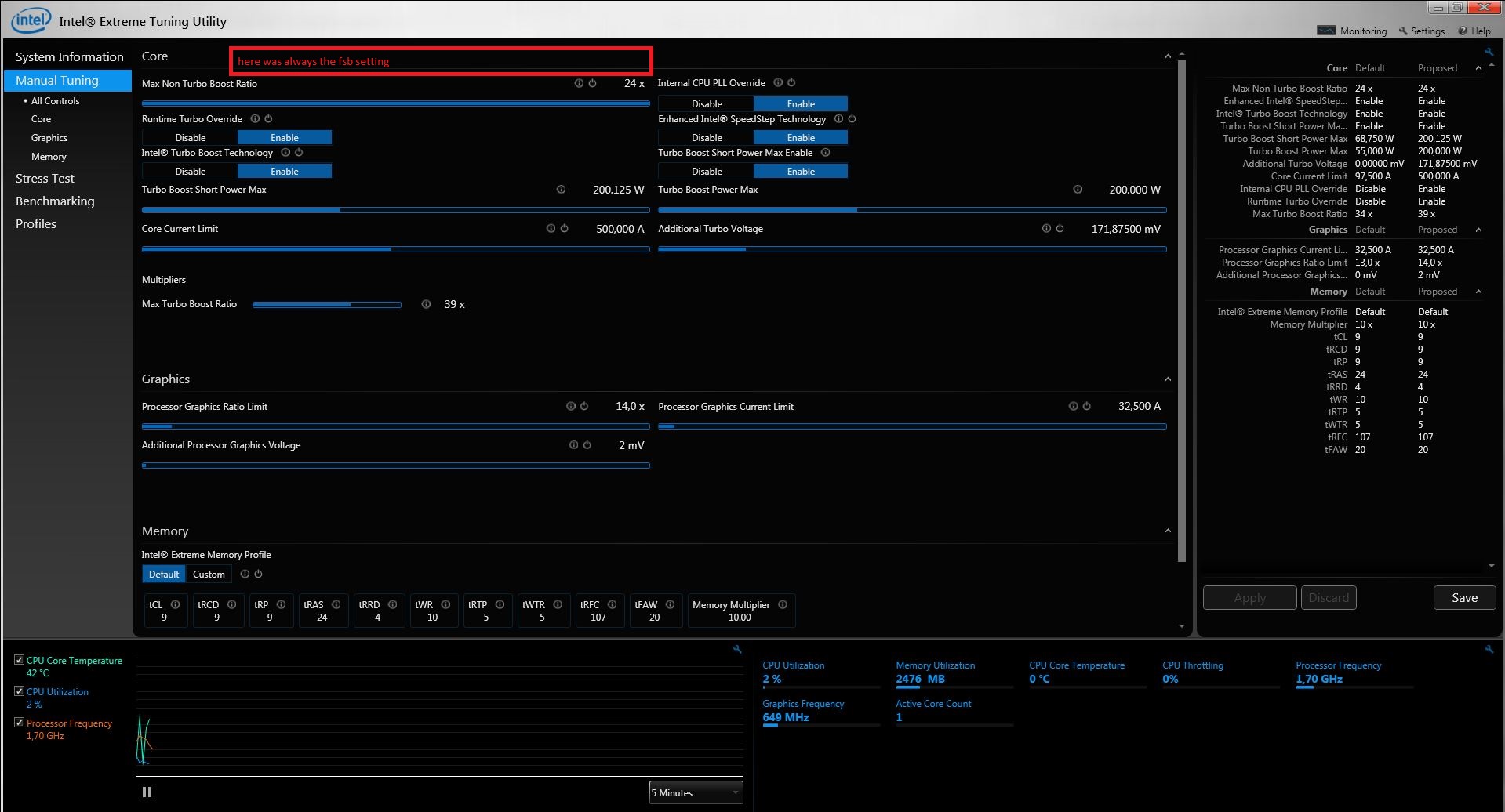Collapse the Core group in proposed settings panel

pos(1478,68)
